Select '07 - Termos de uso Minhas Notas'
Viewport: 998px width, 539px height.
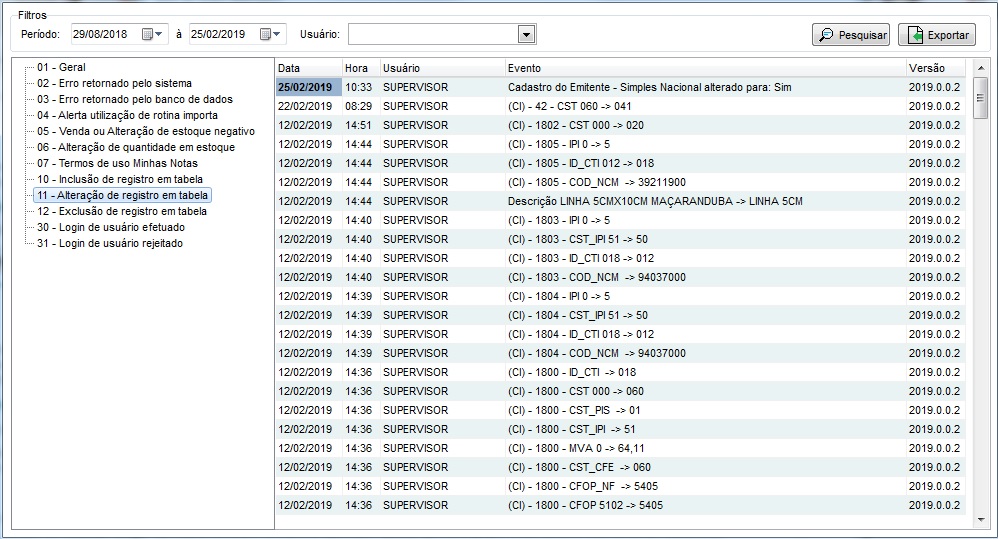coord(117,164)
